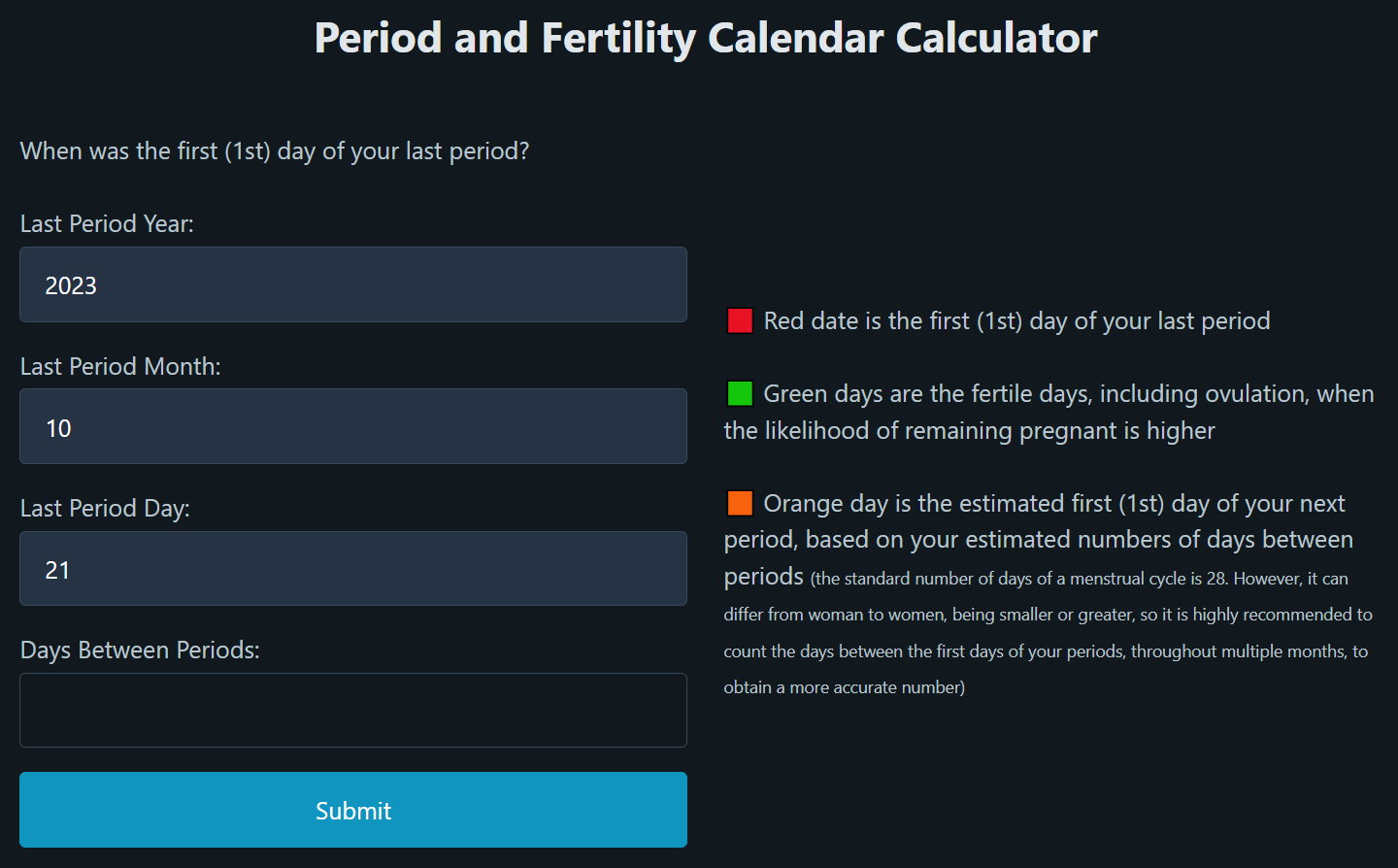This screenshot has width=1398, height=868.
Task: Click the first day of last period question
Action: tap(275, 150)
